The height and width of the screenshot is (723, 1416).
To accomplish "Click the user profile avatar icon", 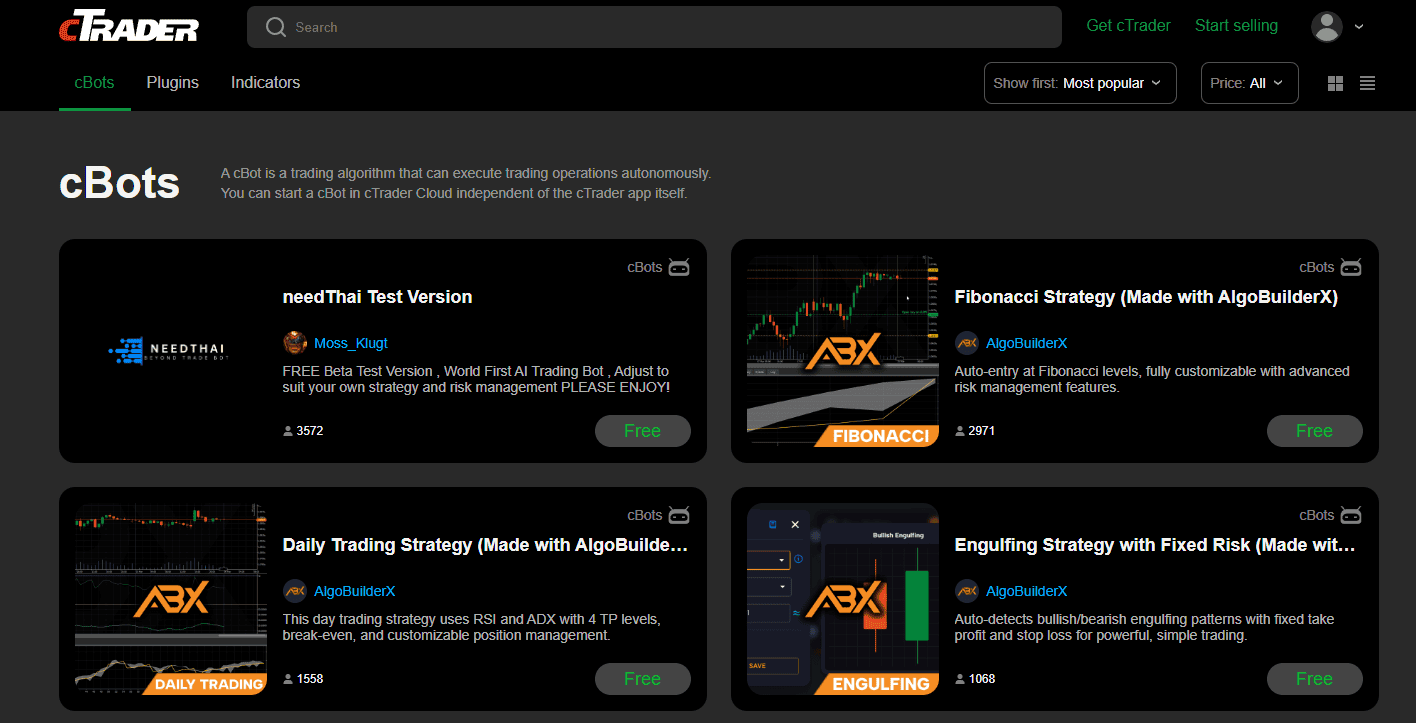I will [1326, 27].
